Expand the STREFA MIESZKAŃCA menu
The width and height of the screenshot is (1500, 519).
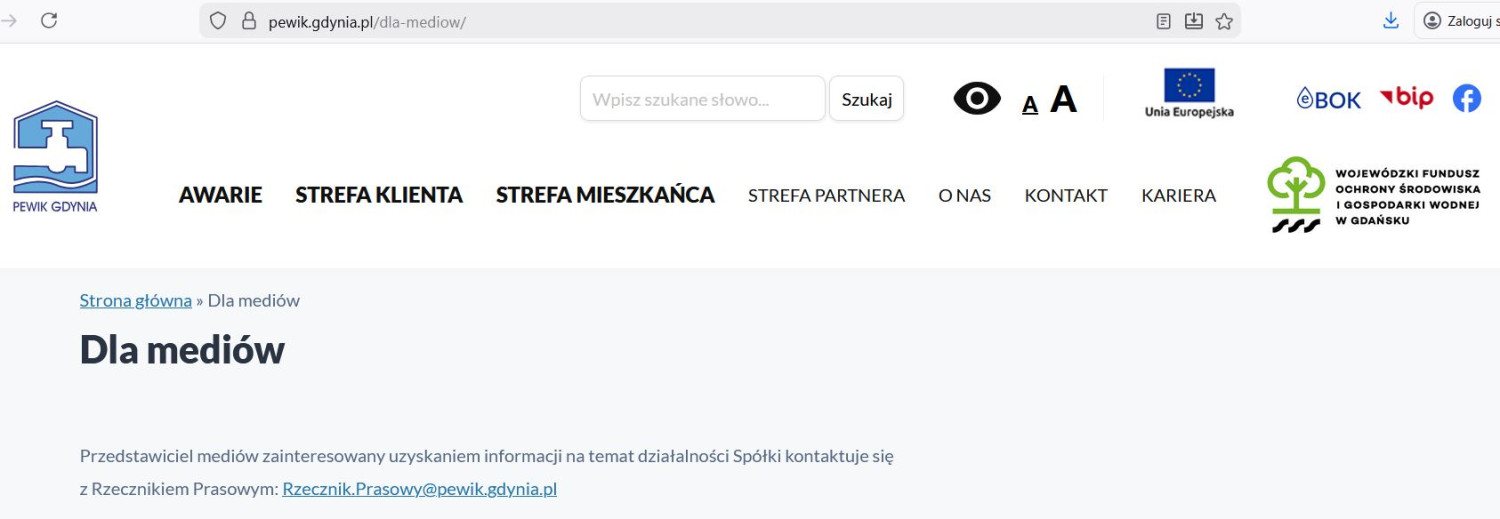point(605,195)
